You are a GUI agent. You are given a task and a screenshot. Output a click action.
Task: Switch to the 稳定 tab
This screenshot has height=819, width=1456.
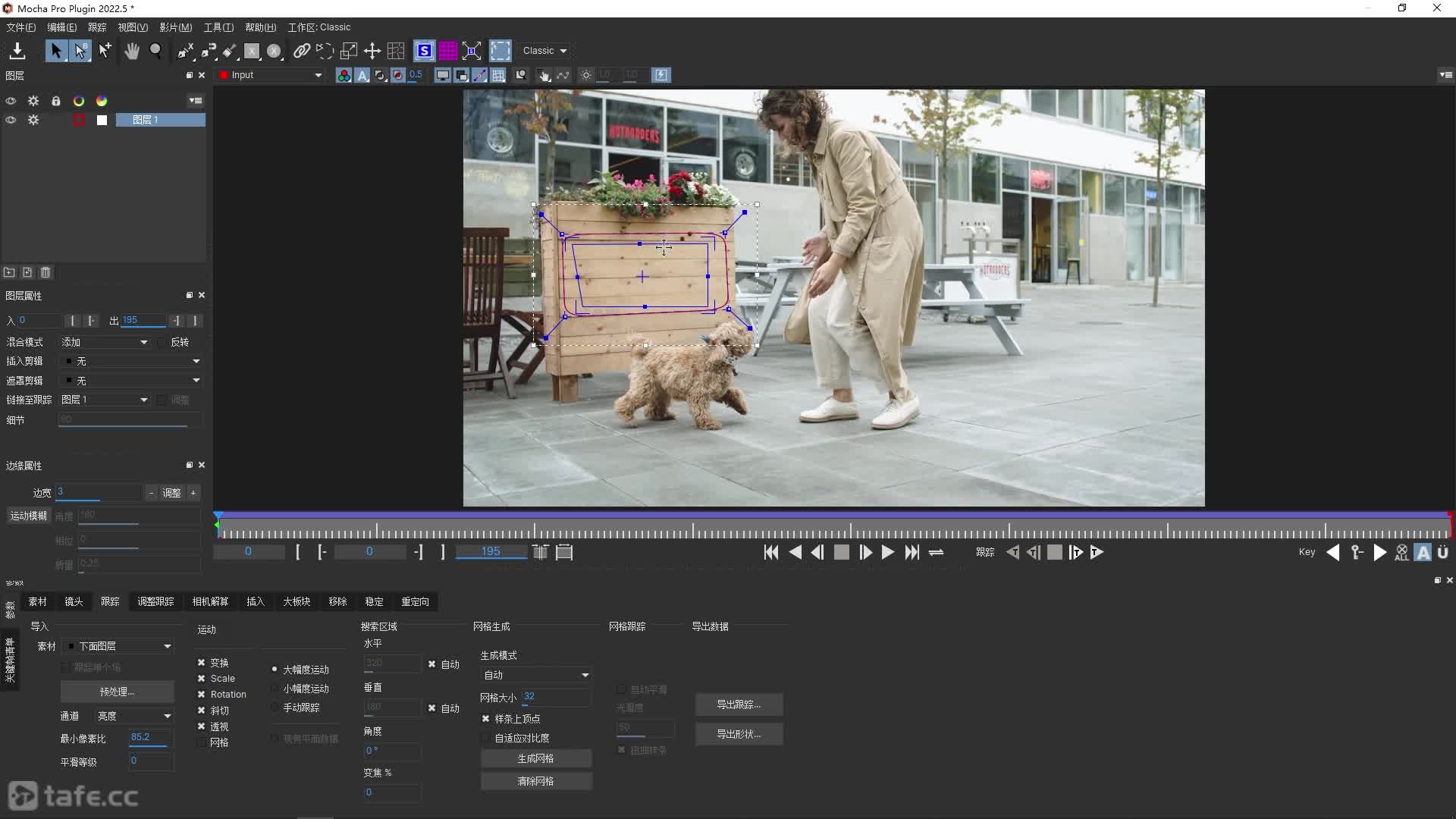(374, 601)
